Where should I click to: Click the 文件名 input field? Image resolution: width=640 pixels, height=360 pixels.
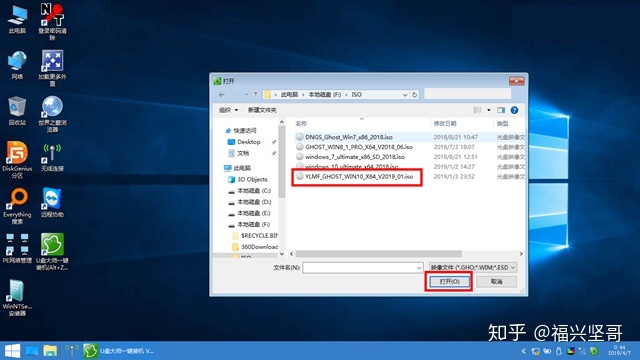(x=359, y=268)
